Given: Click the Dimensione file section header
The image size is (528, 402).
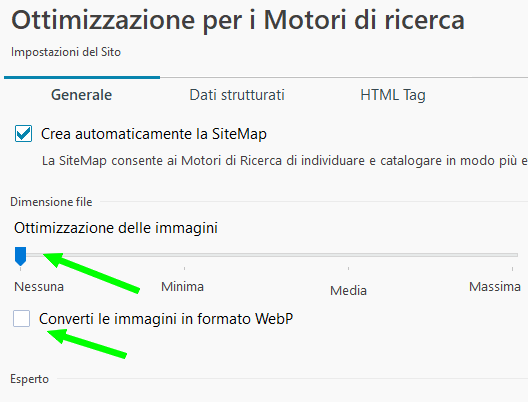Looking at the screenshot, I should coord(51,202).
